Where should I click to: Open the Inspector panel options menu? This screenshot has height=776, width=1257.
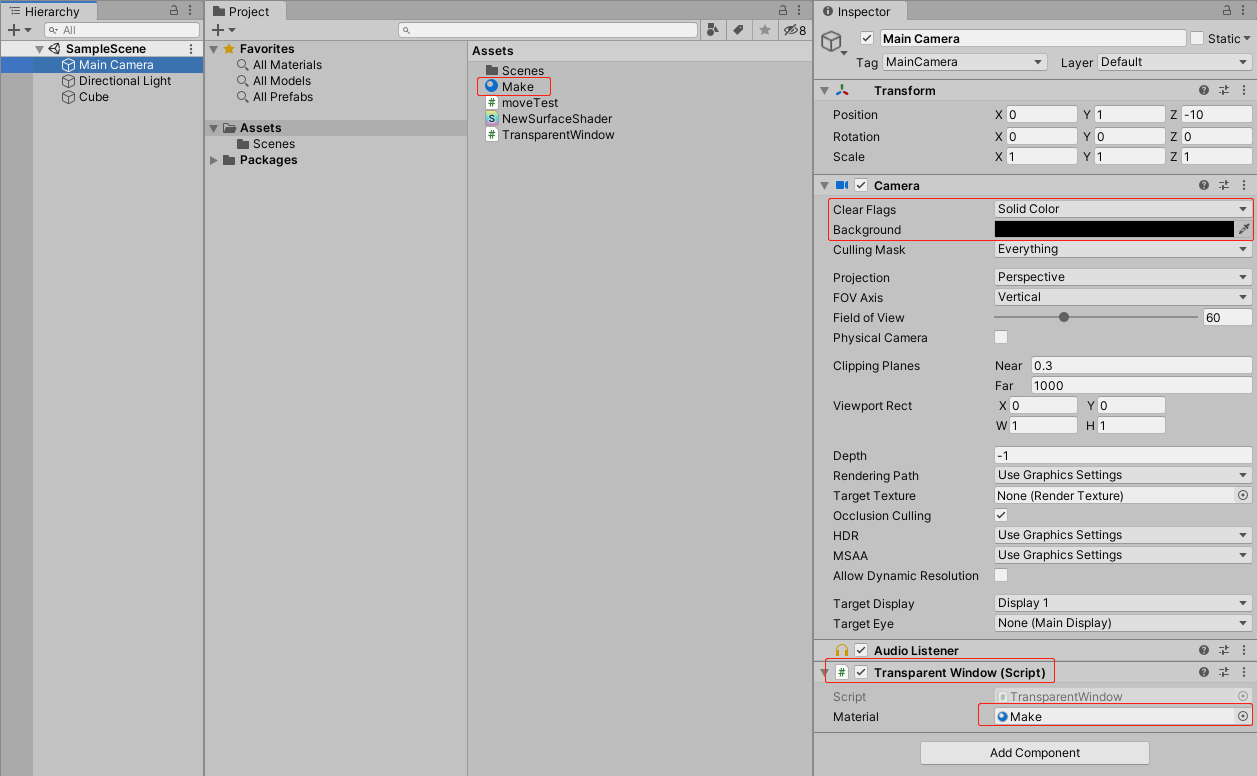pyautogui.click(x=1245, y=10)
